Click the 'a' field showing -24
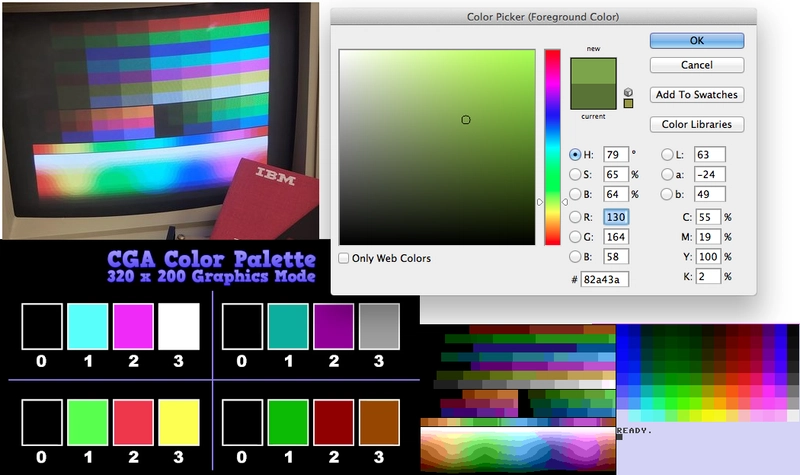Image resolution: width=800 pixels, height=475 pixels. tap(710, 174)
